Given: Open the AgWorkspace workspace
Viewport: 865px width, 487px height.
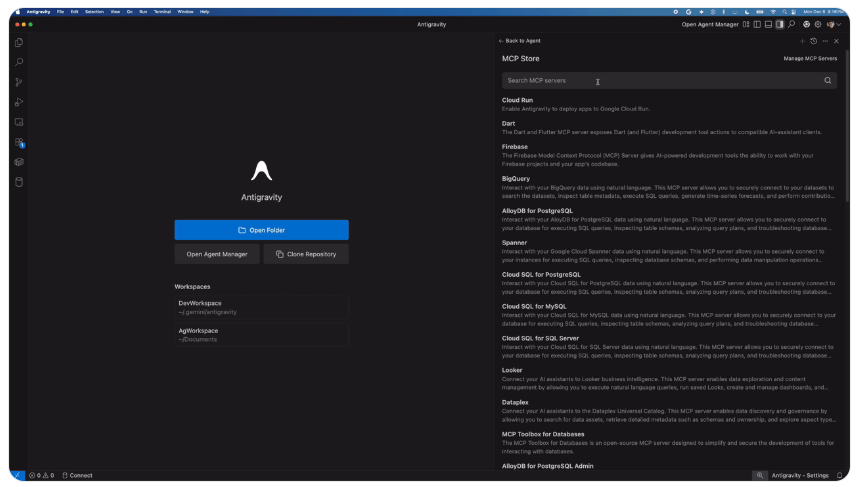Looking at the screenshot, I should 261,335.
